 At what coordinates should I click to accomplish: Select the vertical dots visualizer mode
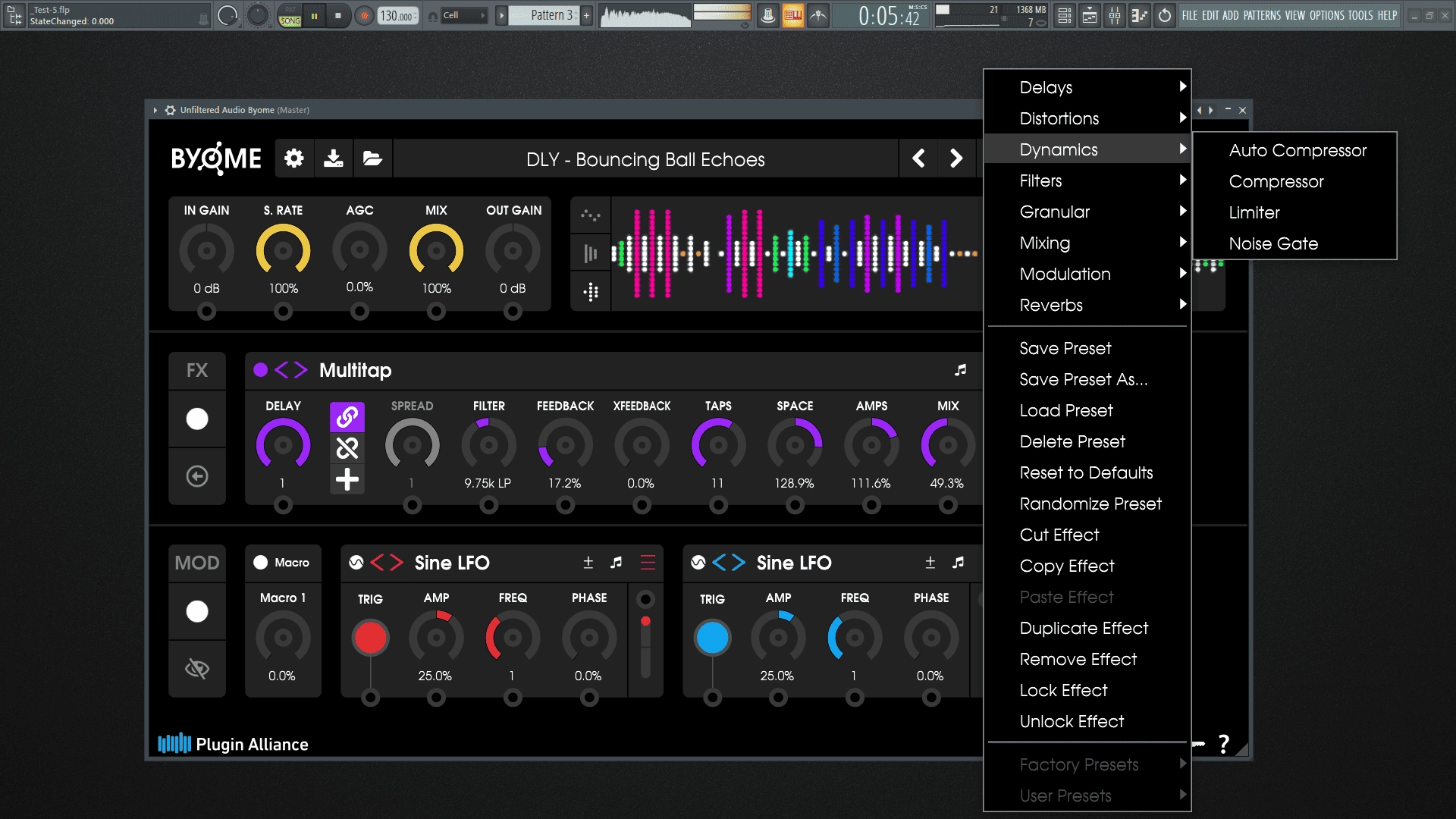[x=591, y=292]
